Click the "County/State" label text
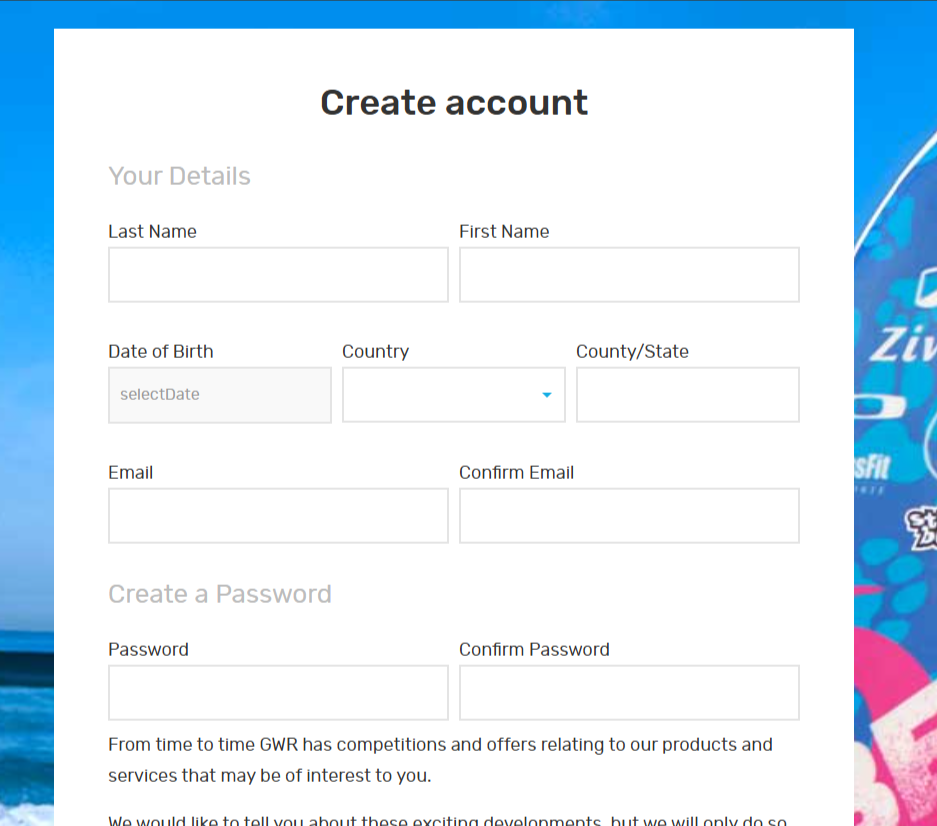Screen dimensions: 937x826 click(x=632, y=352)
